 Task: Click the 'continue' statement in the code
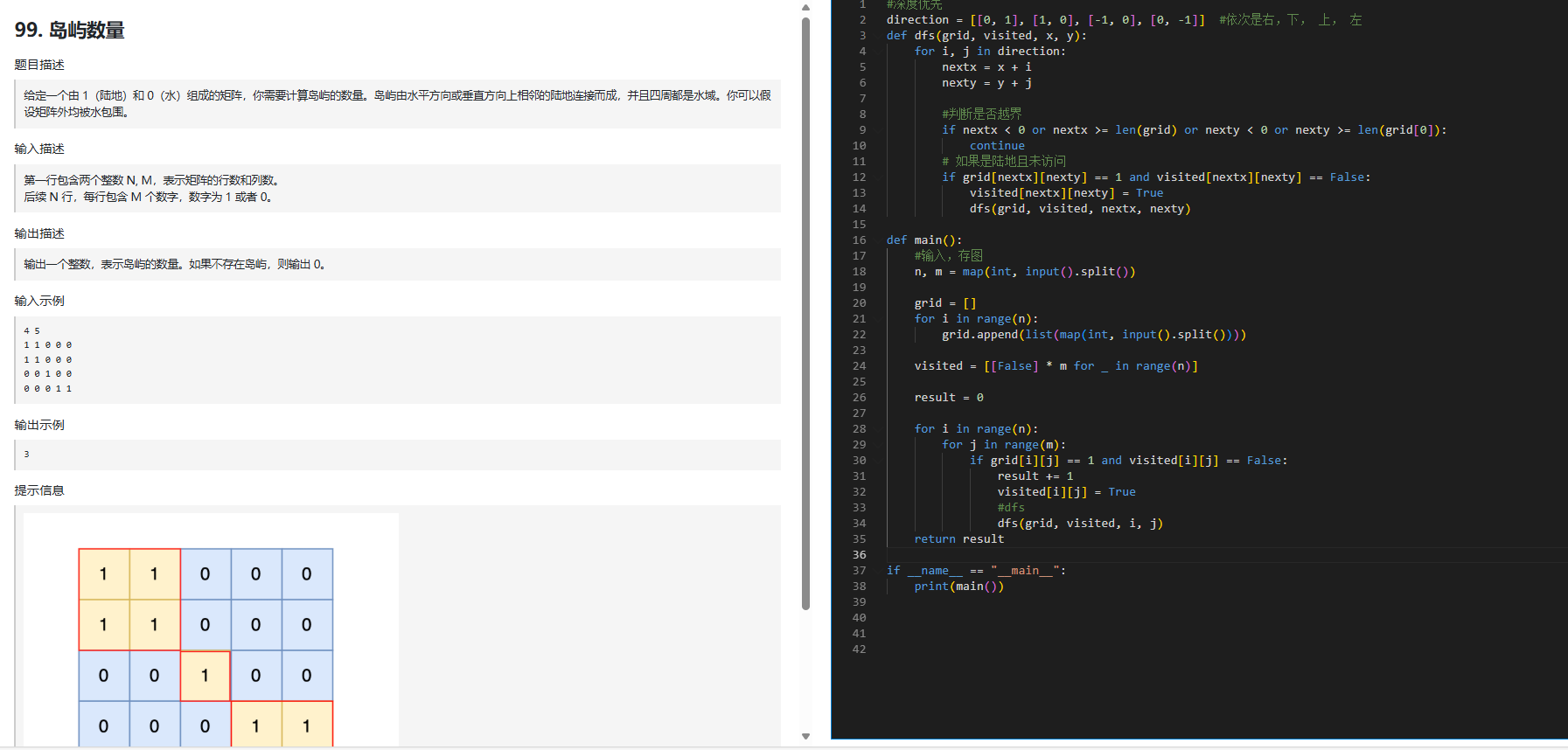pos(997,146)
